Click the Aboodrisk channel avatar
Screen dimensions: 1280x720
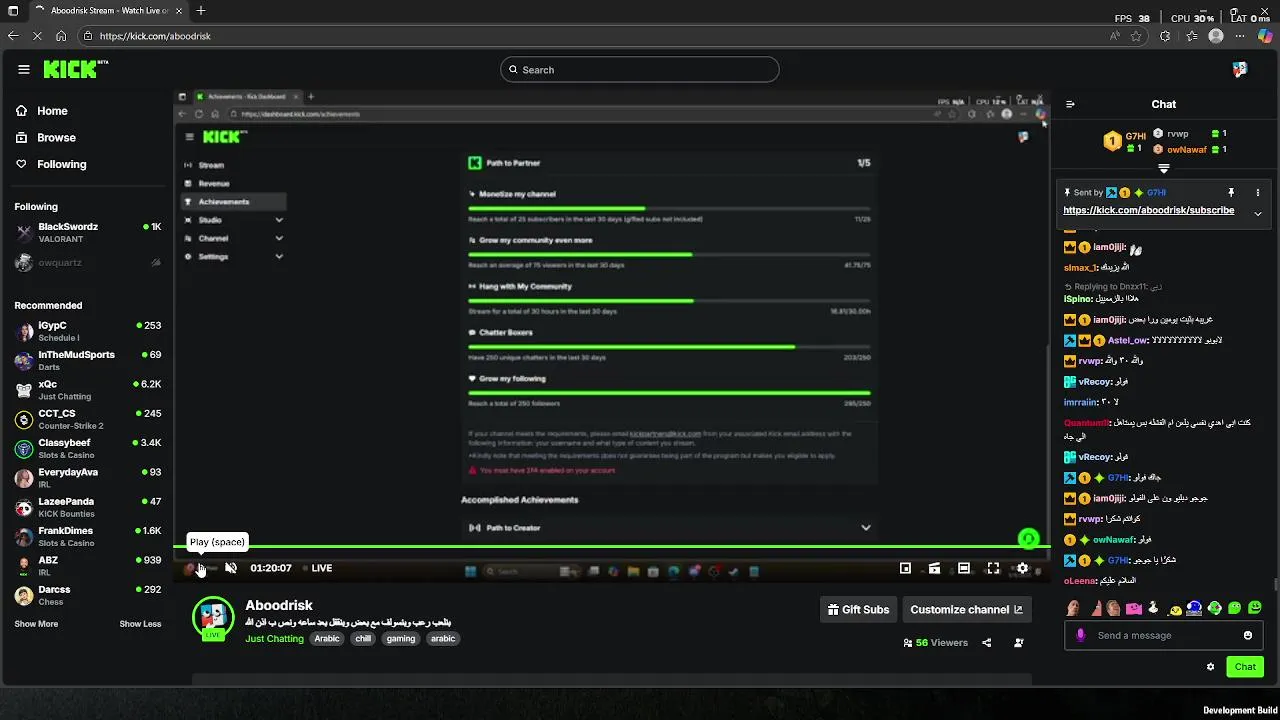(x=213, y=617)
